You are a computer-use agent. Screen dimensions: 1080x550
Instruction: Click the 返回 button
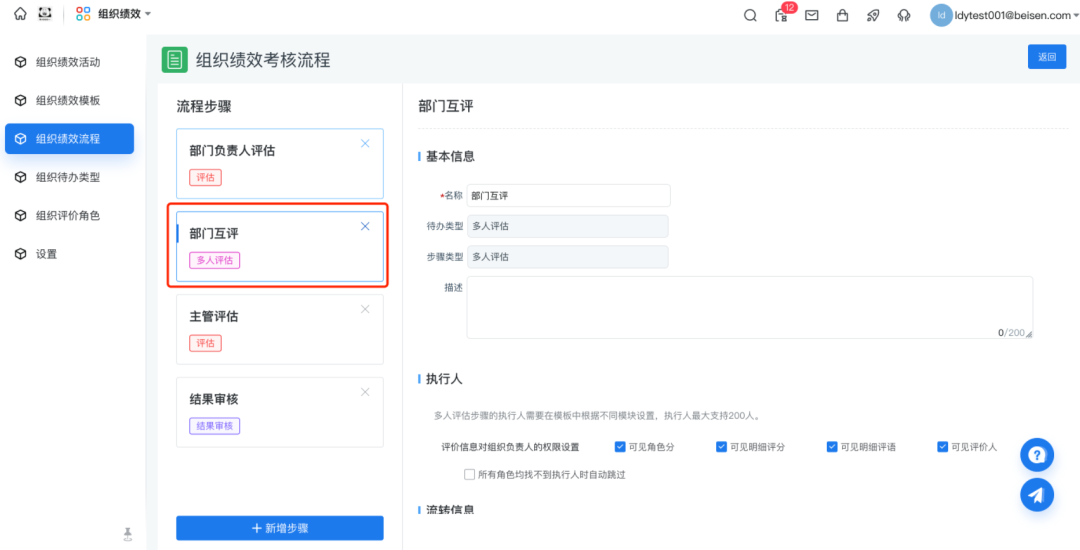point(1047,56)
